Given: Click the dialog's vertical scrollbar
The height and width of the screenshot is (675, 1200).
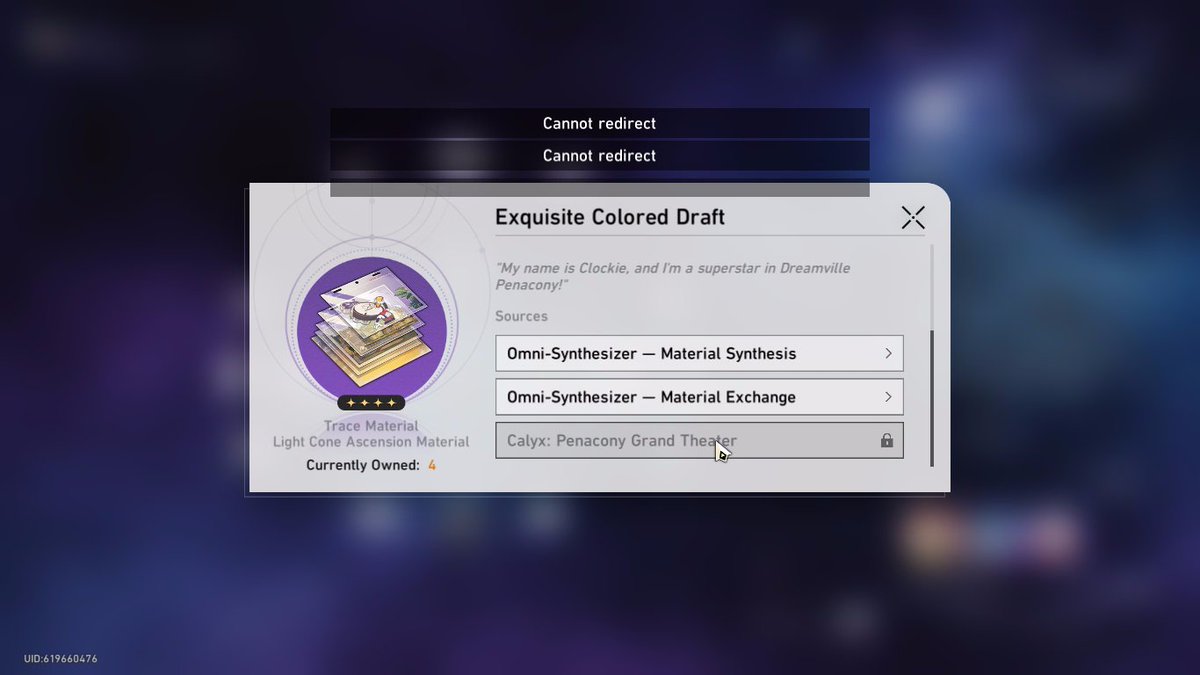Looking at the screenshot, I should pos(932,397).
